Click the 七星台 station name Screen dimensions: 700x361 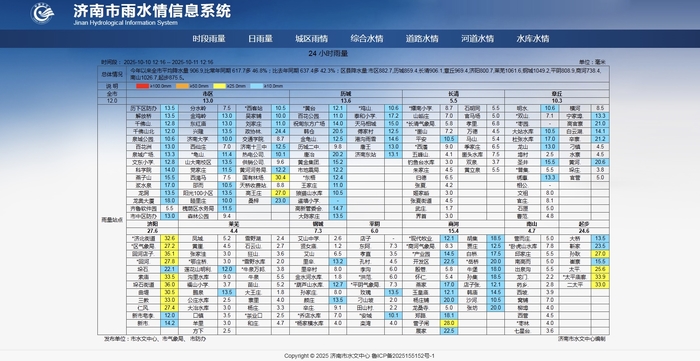(522, 331)
